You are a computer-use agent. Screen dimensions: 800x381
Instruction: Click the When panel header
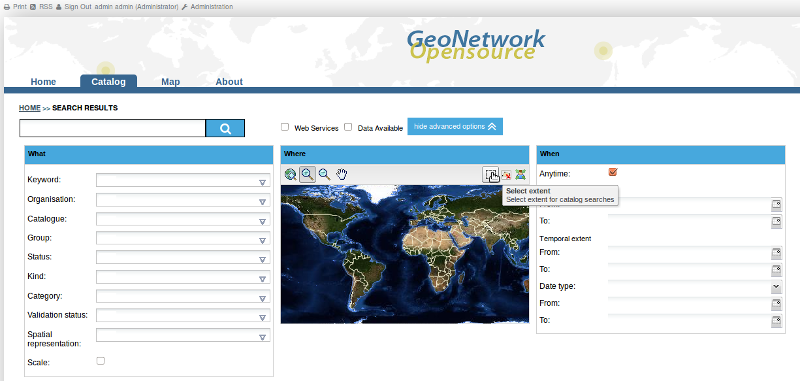(x=661, y=154)
